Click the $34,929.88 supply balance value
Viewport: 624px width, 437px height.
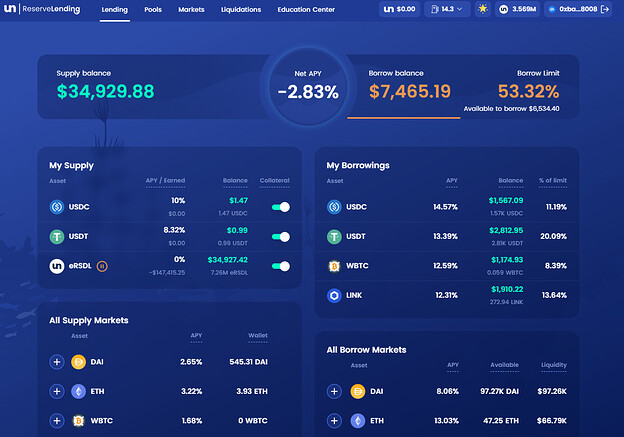point(105,91)
